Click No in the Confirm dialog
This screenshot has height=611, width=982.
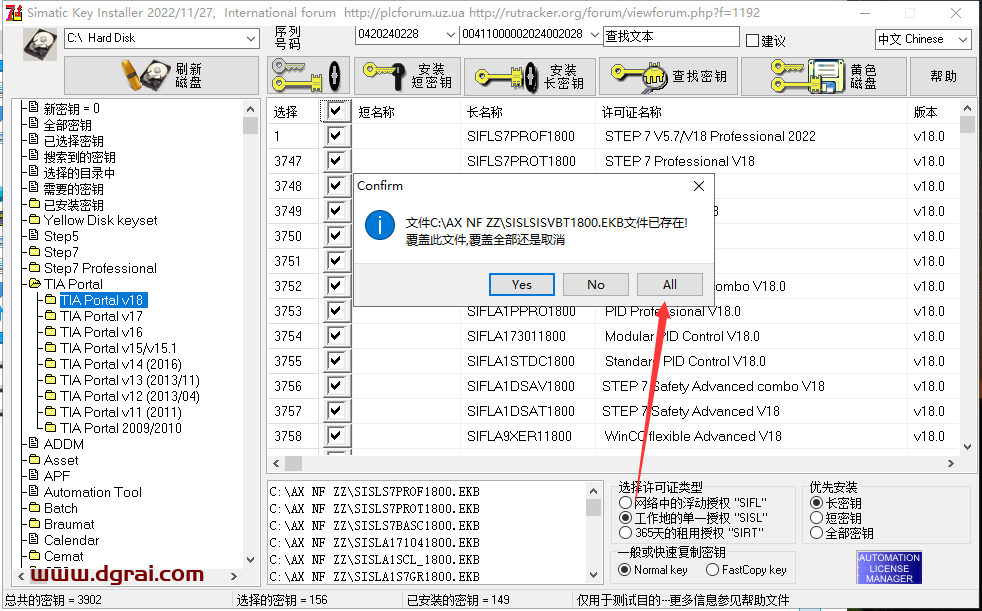click(596, 285)
